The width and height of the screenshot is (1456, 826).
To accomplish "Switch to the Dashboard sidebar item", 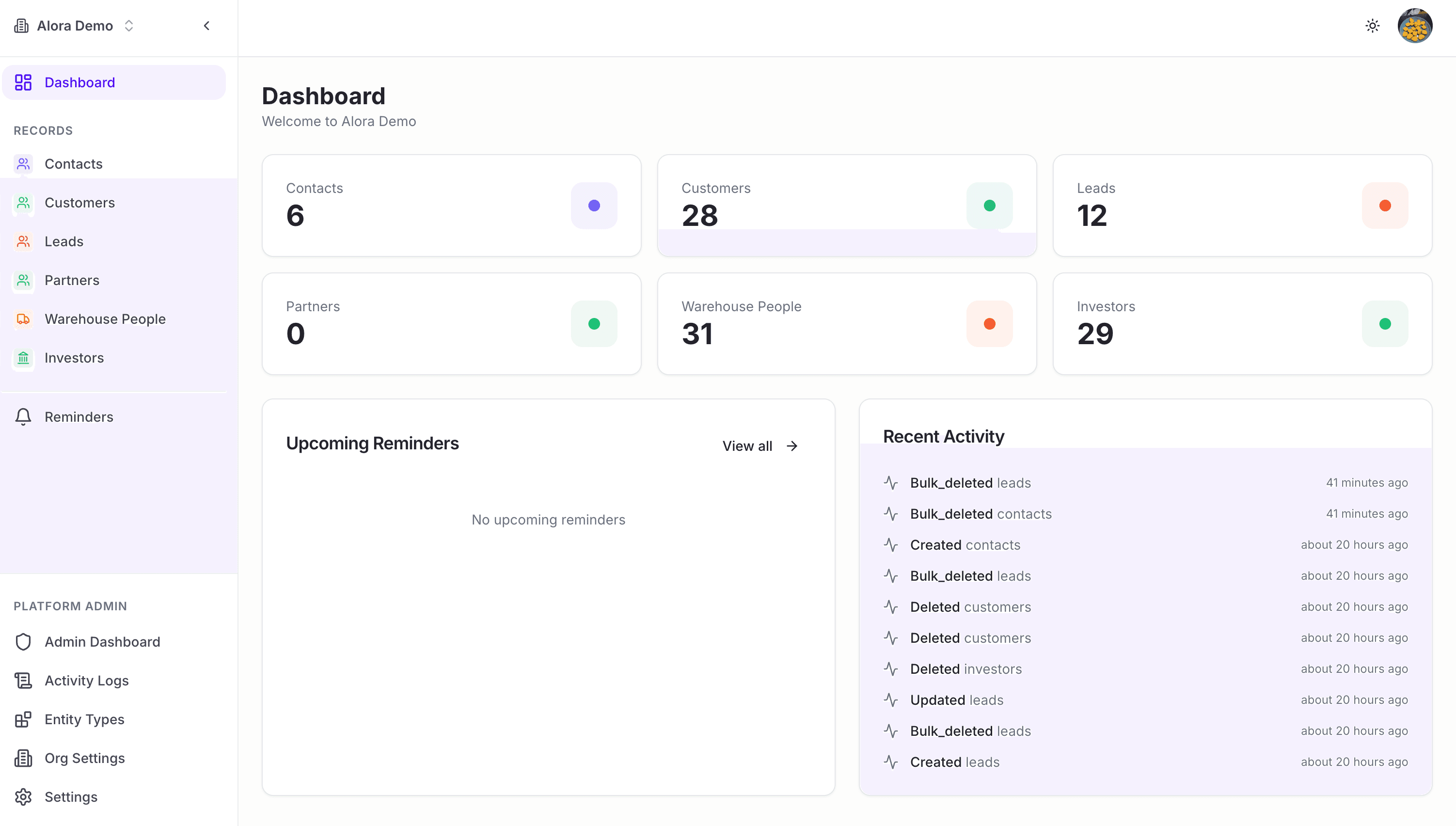I will pyautogui.click(x=79, y=82).
